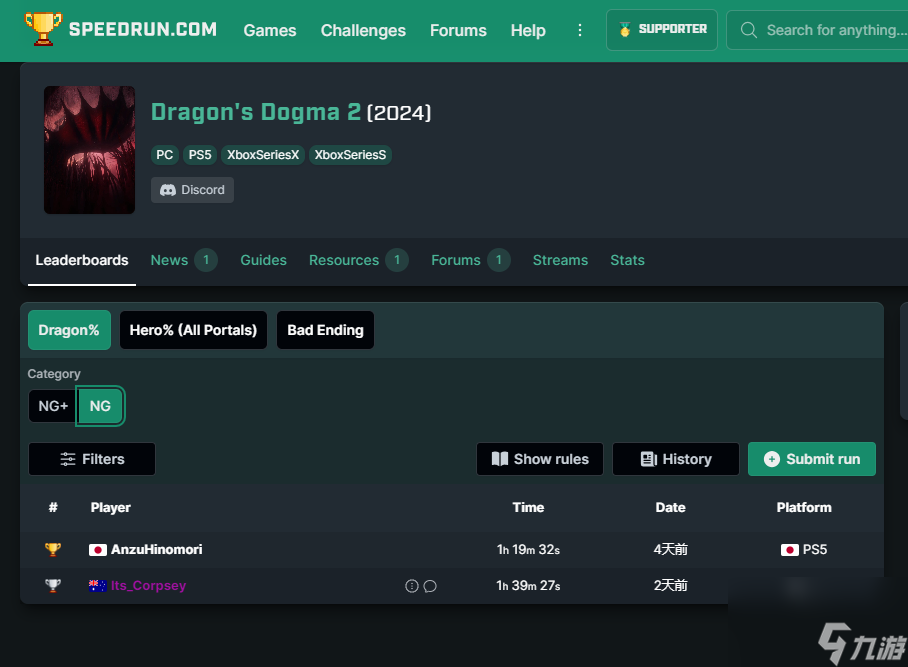Open the Help menu
This screenshot has width=908, height=667.
click(x=528, y=30)
